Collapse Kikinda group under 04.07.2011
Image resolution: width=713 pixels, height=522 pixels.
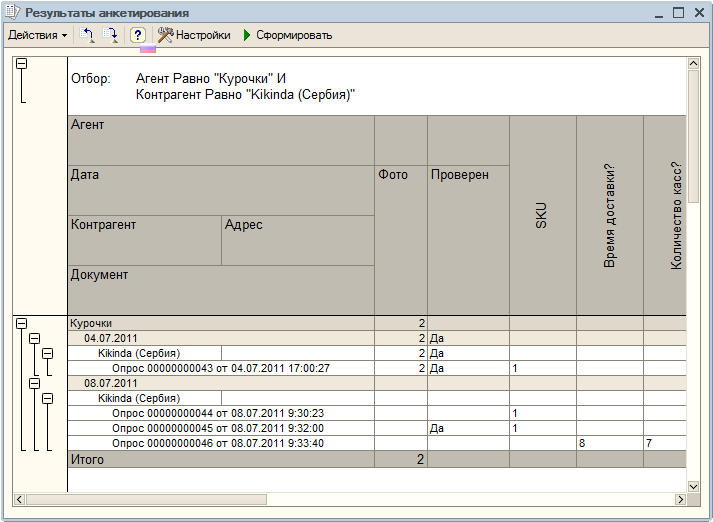[48, 353]
